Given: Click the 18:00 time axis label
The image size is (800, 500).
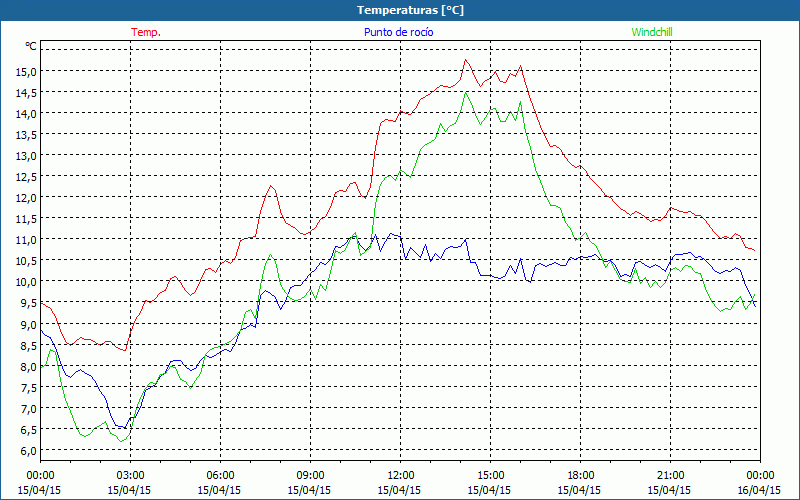Looking at the screenshot, I should tap(580, 475).
